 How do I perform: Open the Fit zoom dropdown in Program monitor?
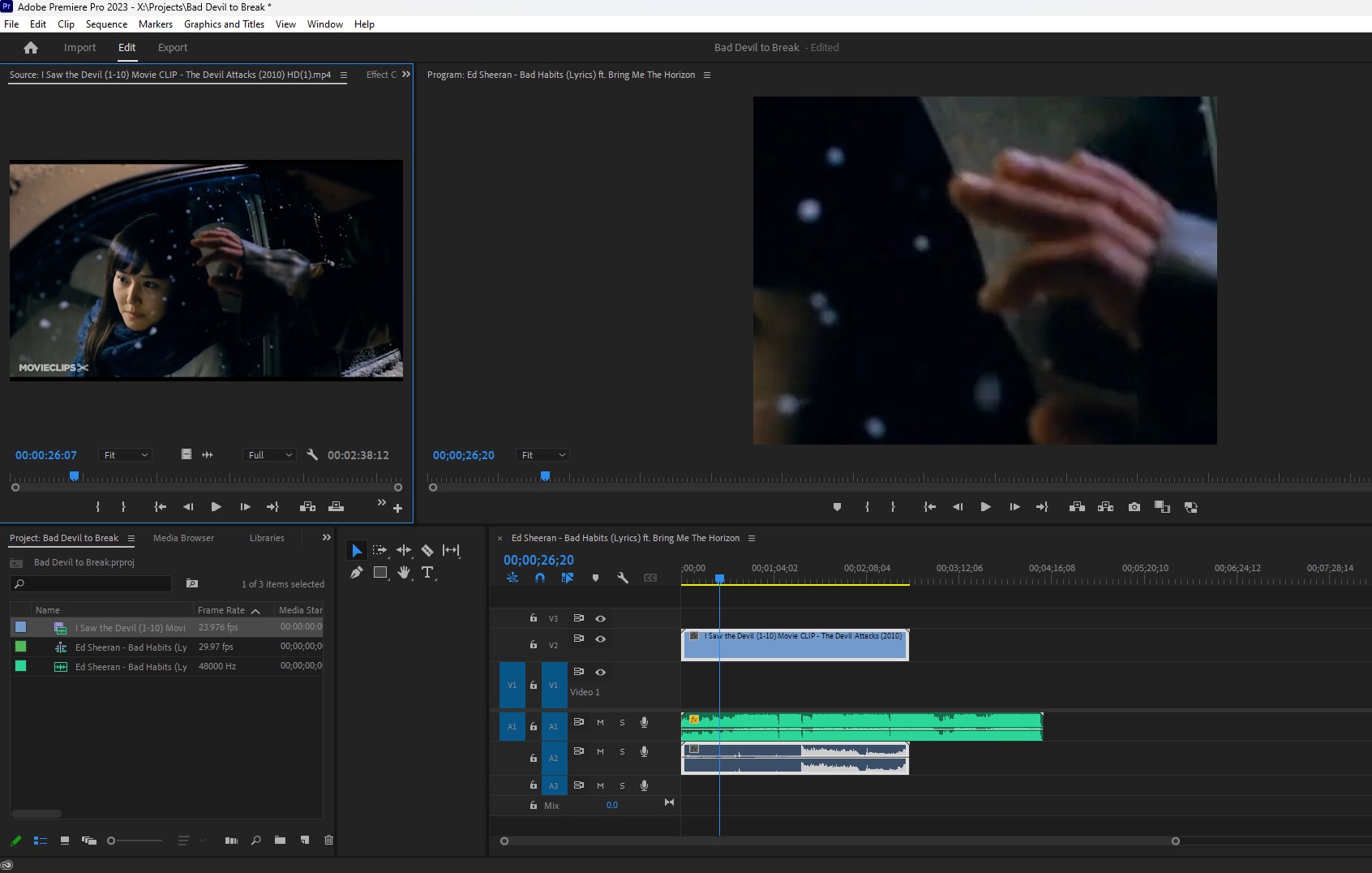(x=542, y=455)
